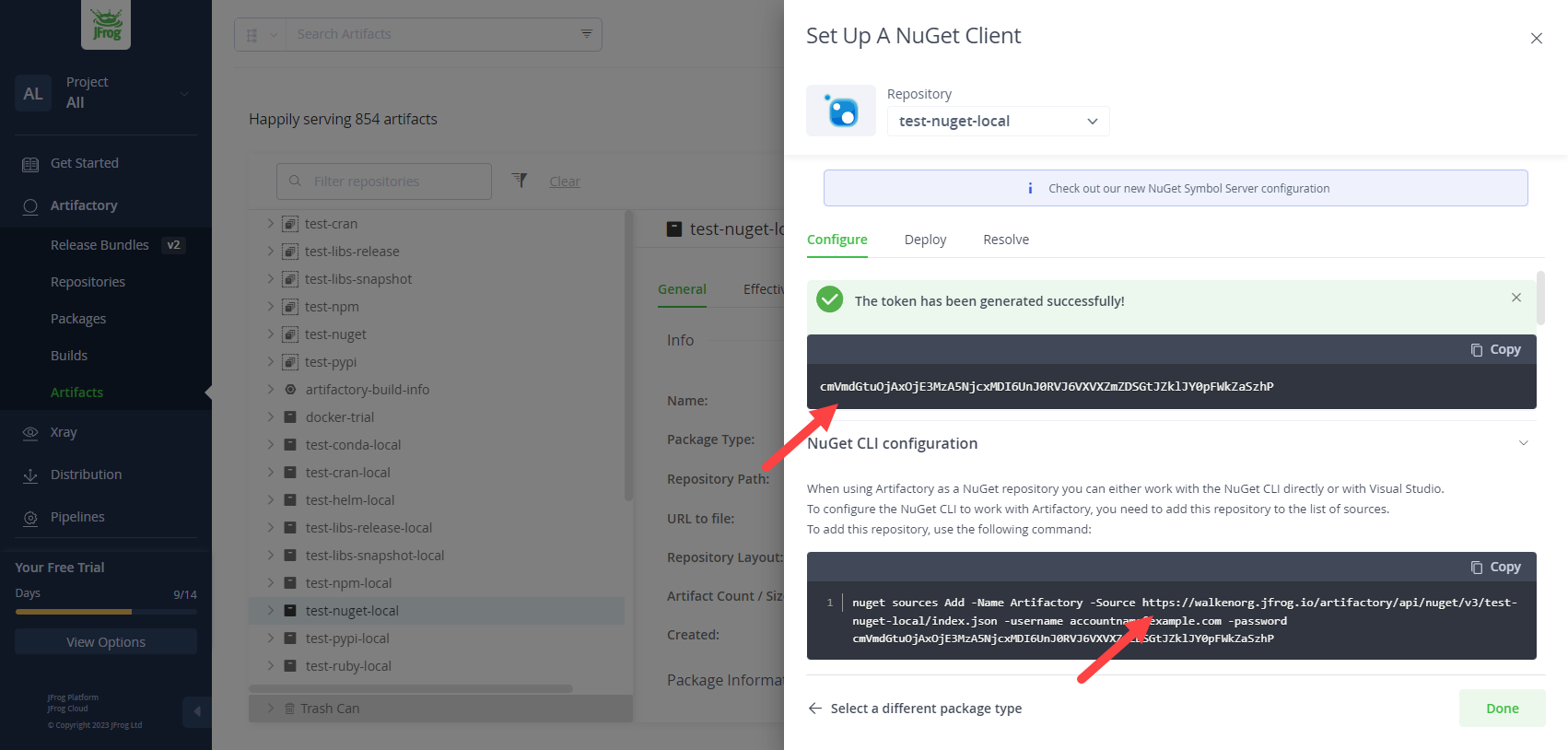Click the test-cran repository icon

(x=290, y=224)
